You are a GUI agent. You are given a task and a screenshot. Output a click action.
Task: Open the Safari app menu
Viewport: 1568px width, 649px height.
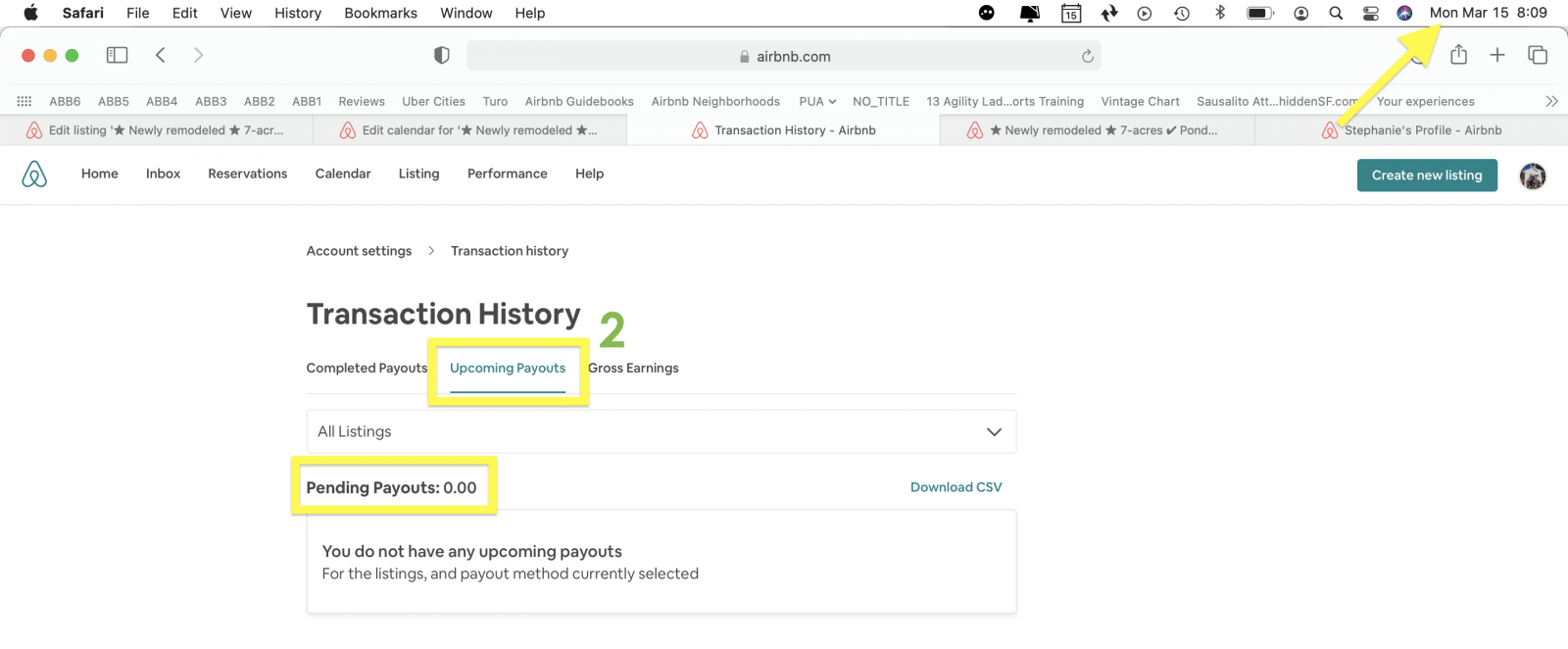pos(83,13)
